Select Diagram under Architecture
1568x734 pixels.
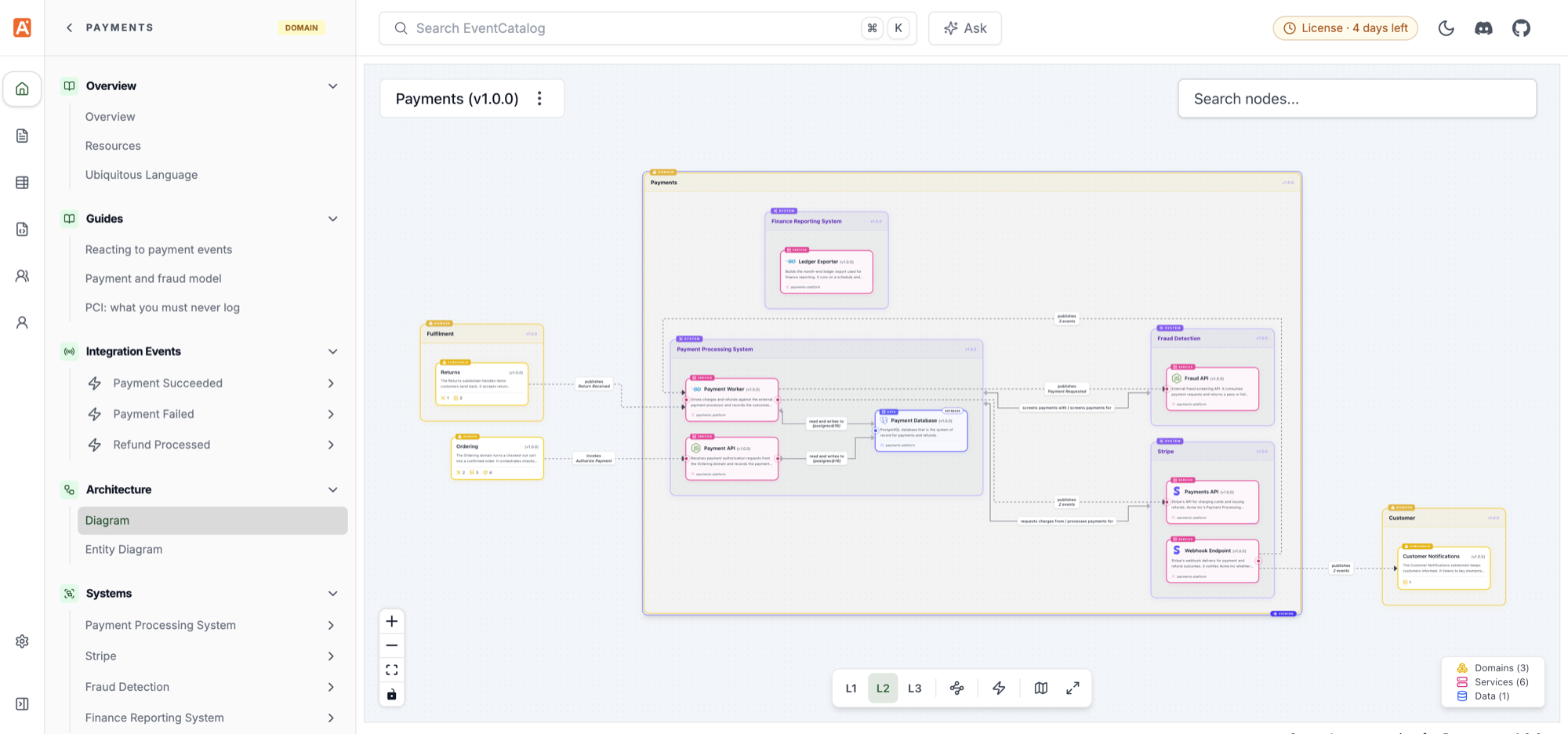(x=212, y=521)
